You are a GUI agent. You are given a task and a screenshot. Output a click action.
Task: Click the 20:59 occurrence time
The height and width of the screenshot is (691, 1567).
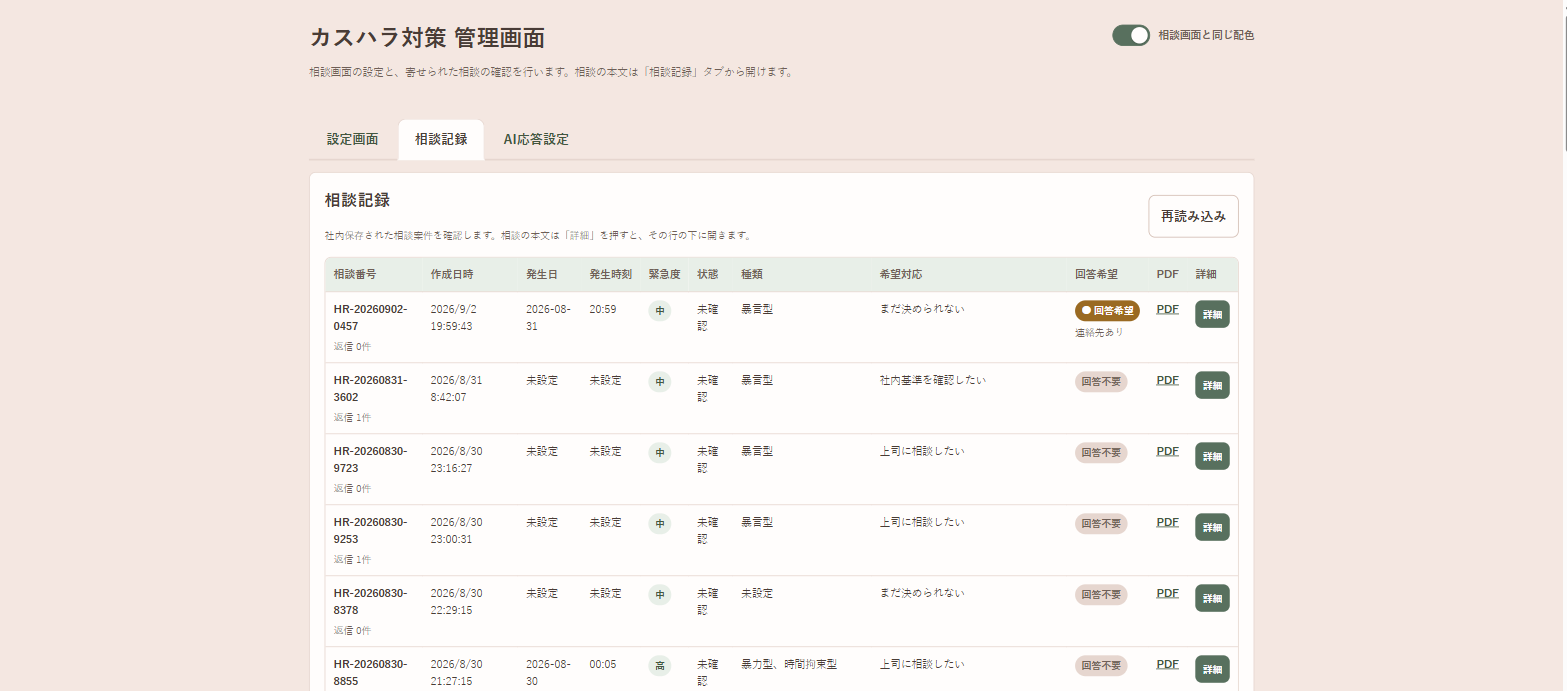(x=603, y=310)
